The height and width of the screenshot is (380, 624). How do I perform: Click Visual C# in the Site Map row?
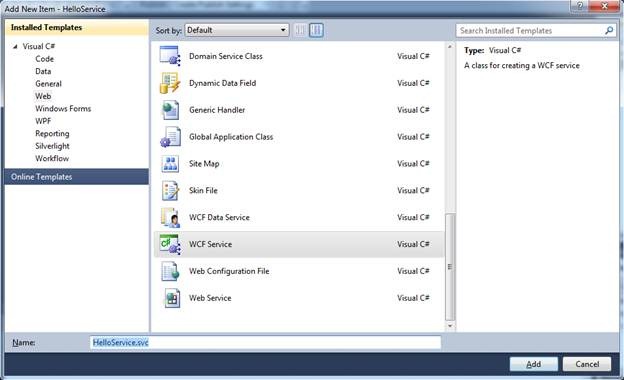pos(413,164)
